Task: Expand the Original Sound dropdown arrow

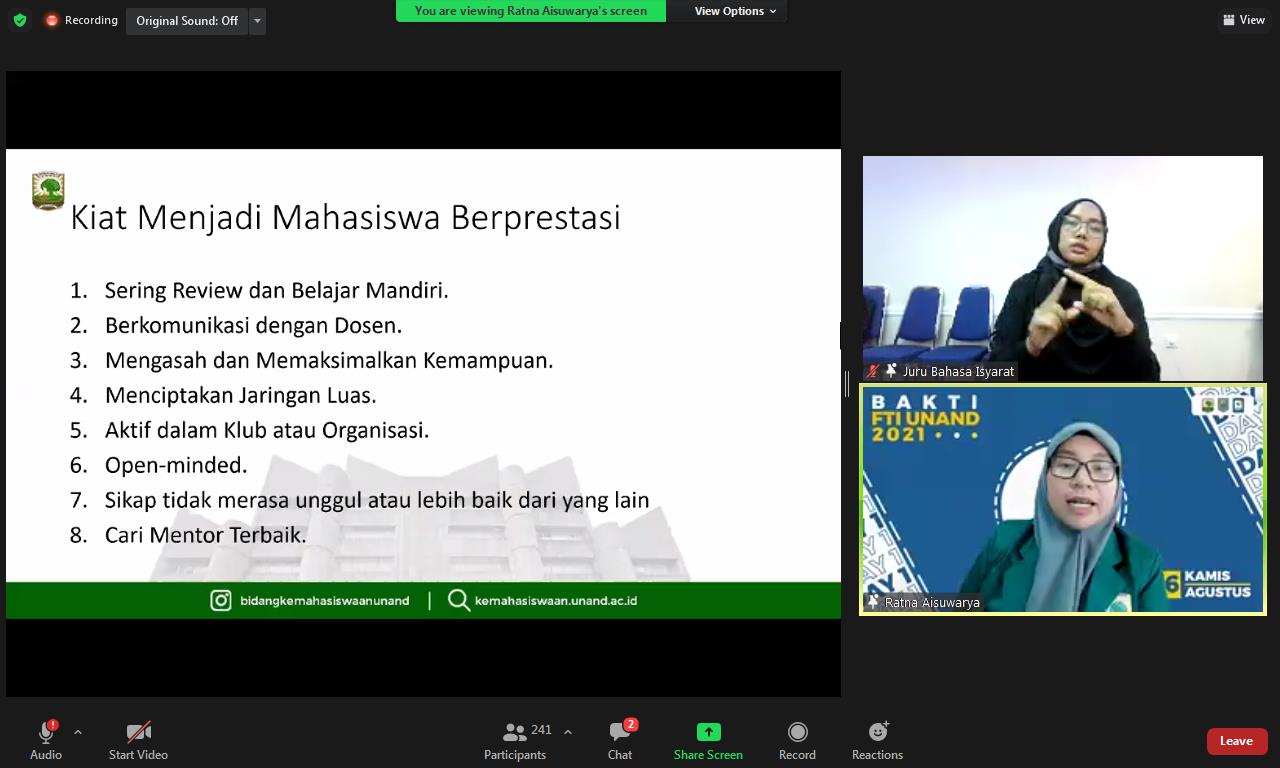Action: point(257,21)
